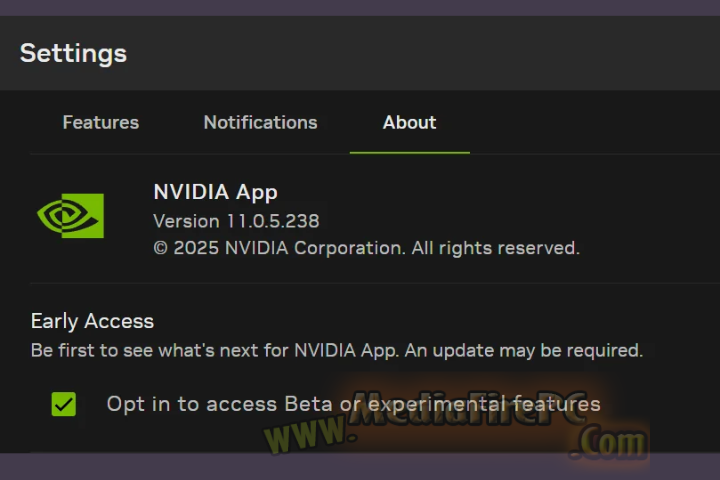Image resolution: width=720 pixels, height=480 pixels.
Task: Click the 'Opt in to access Beta' label
Action: (354, 404)
